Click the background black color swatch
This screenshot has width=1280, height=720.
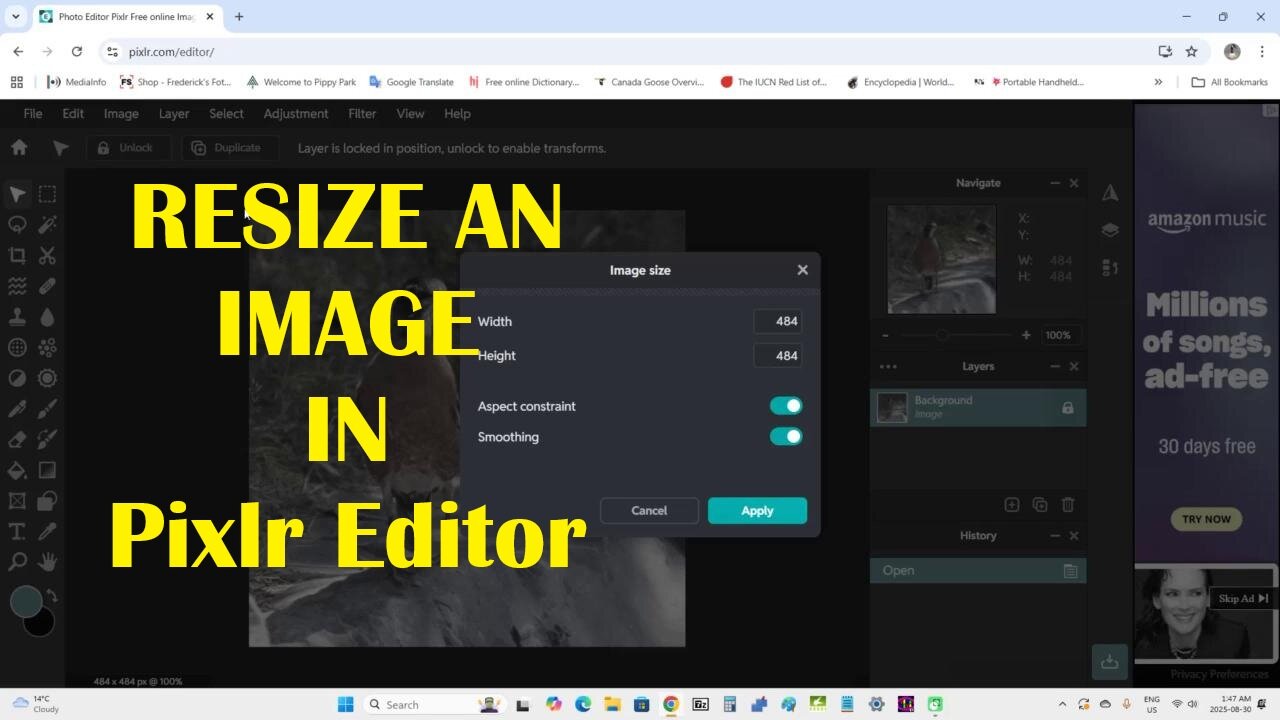click(x=42, y=625)
